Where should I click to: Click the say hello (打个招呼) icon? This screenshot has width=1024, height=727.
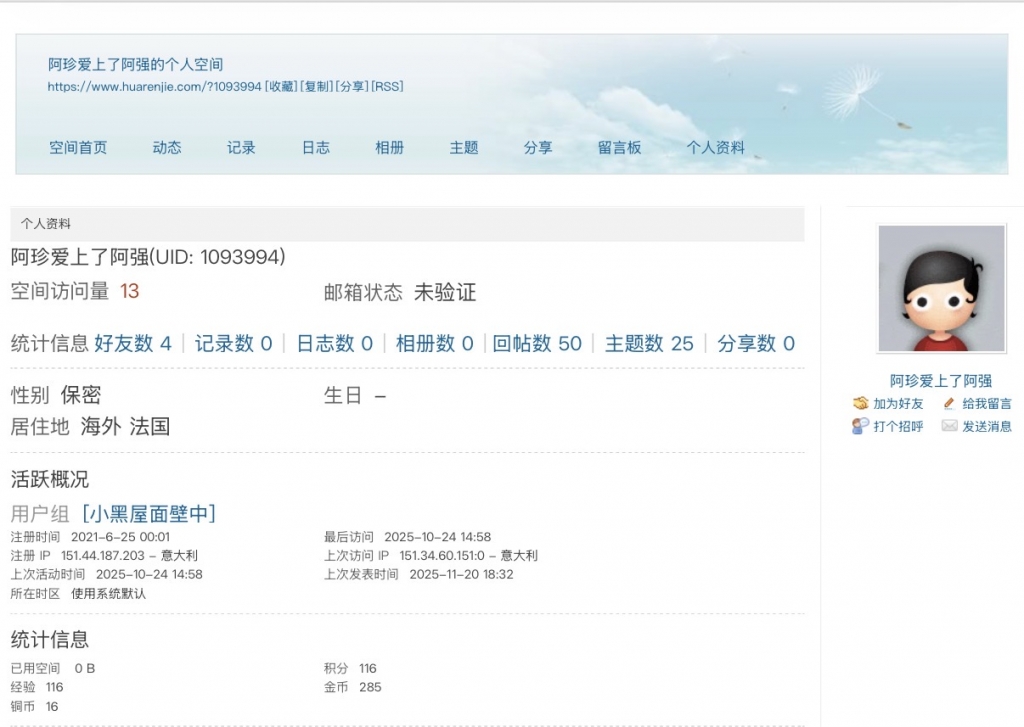860,426
